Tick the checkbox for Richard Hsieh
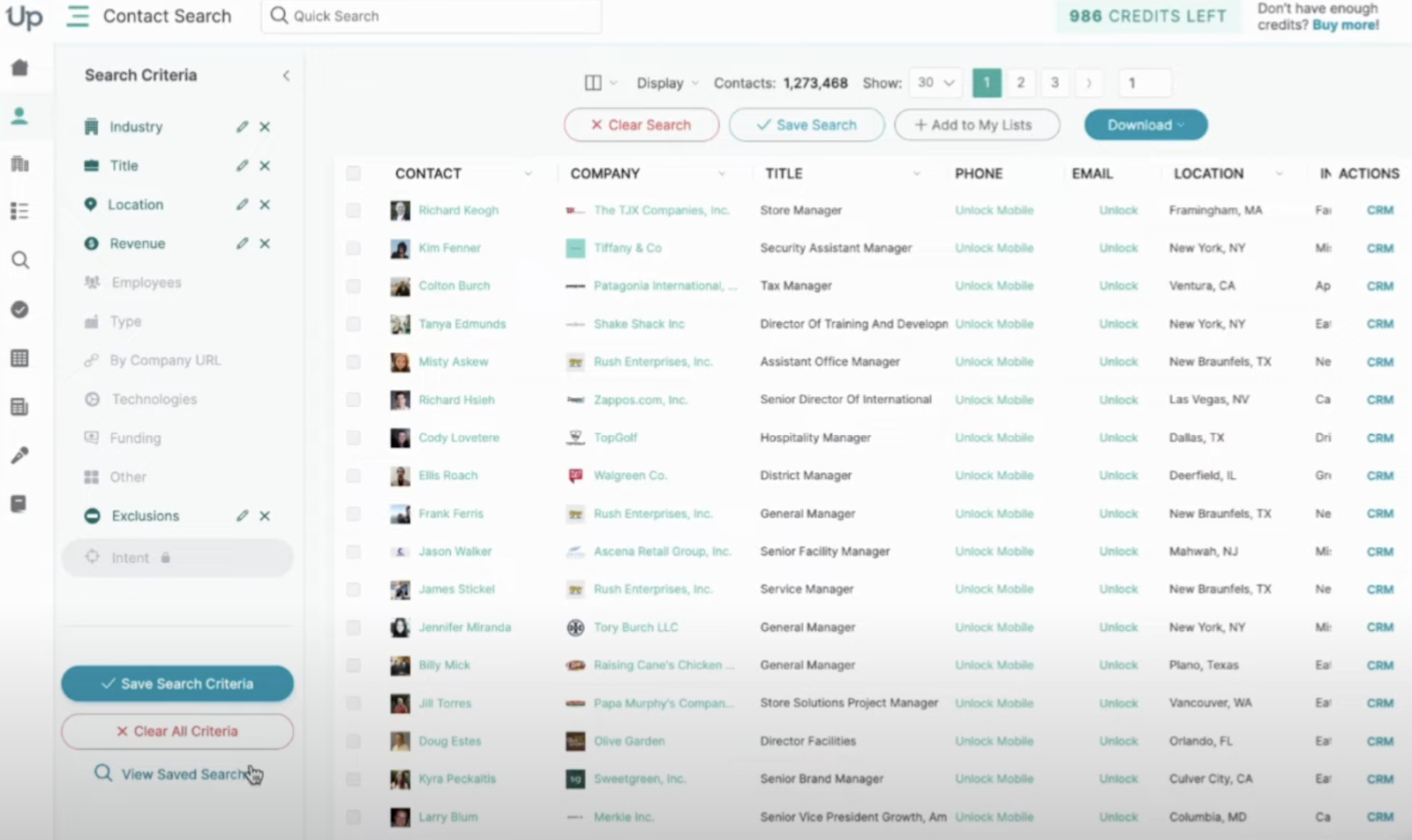1412x840 pixels. (353, 400)
